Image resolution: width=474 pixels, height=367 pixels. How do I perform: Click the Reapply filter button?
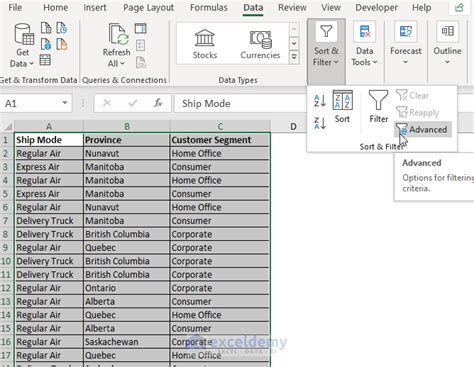coord(417,112)
